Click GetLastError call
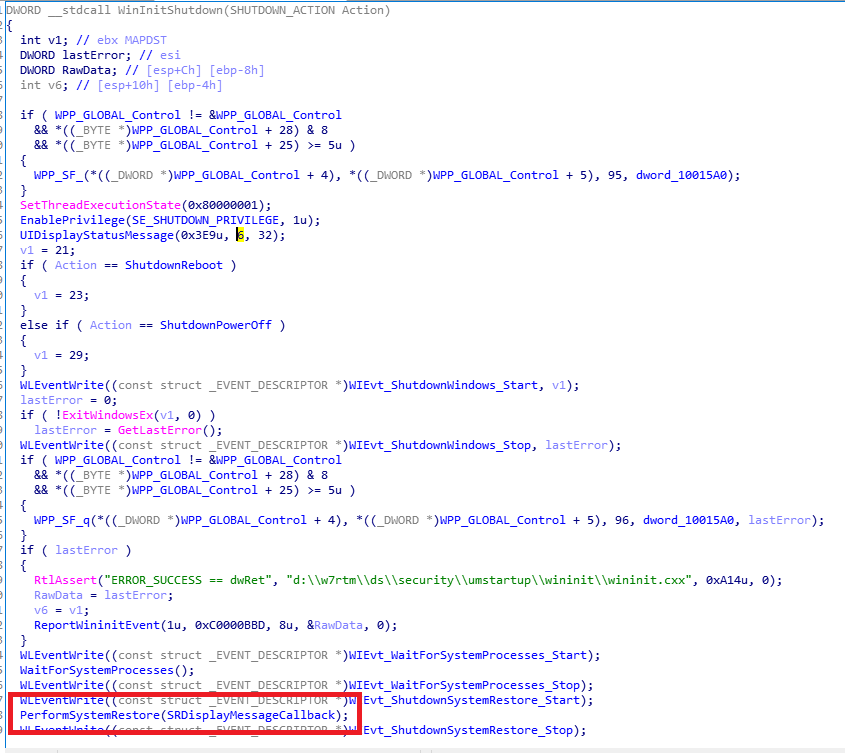Screen dimensions: 845x753 [x=160, y=431]
